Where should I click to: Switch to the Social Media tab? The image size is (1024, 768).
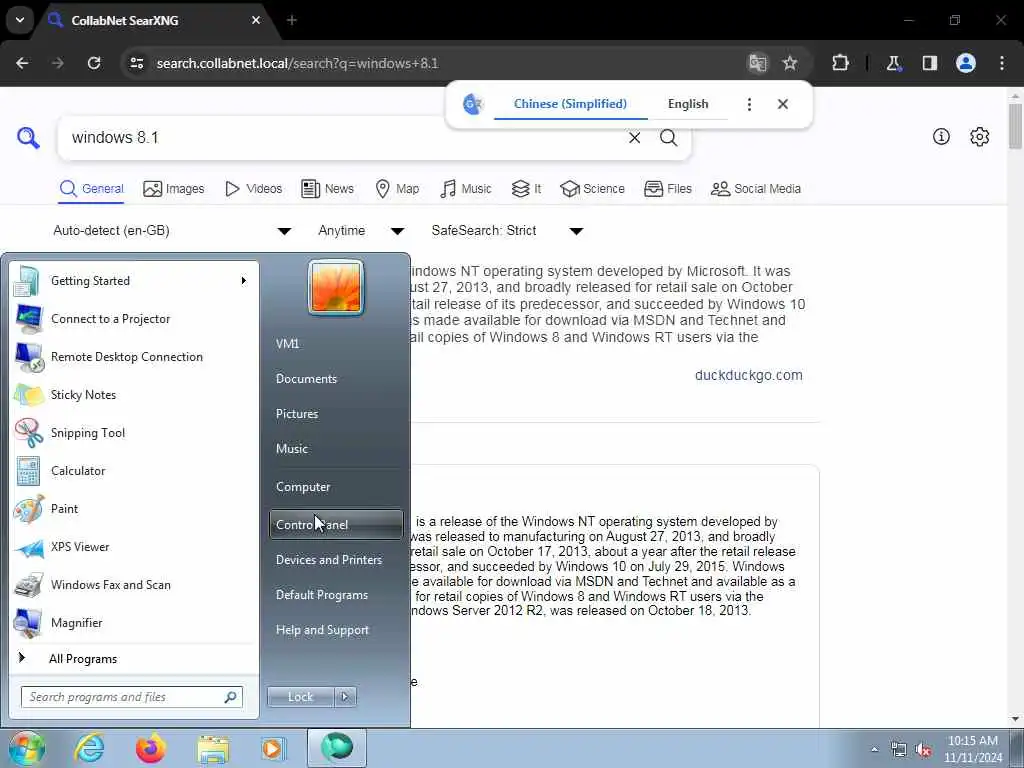pos(756,189)
